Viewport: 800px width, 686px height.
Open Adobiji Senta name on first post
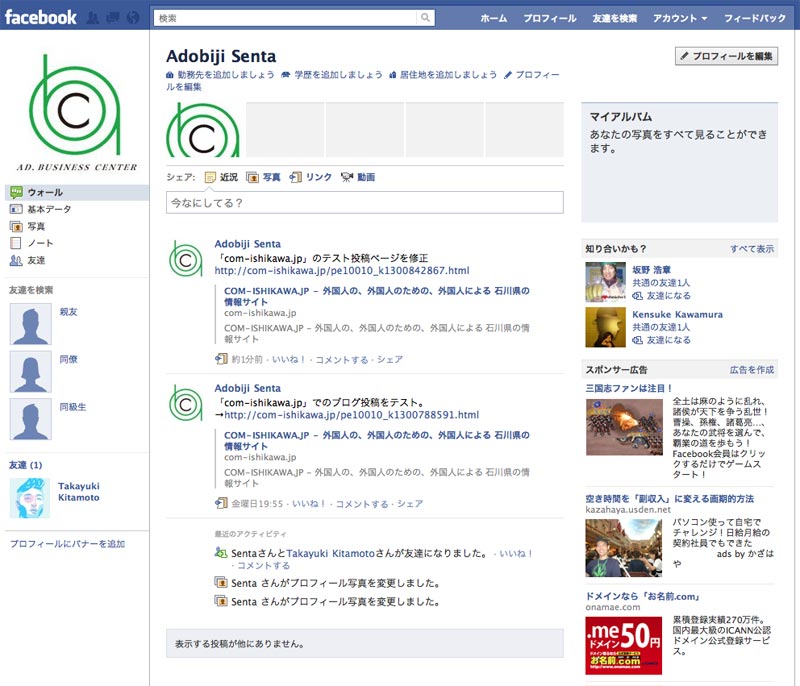[x=247, y=244]
